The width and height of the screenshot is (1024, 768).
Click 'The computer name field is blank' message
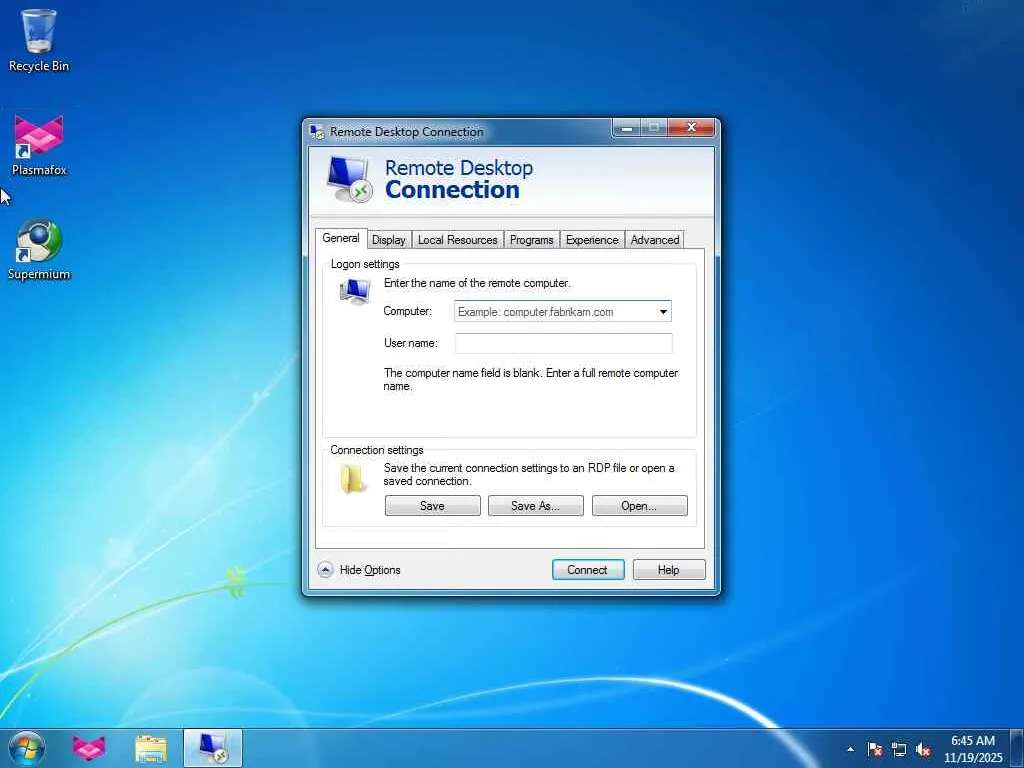coord(530,379)
